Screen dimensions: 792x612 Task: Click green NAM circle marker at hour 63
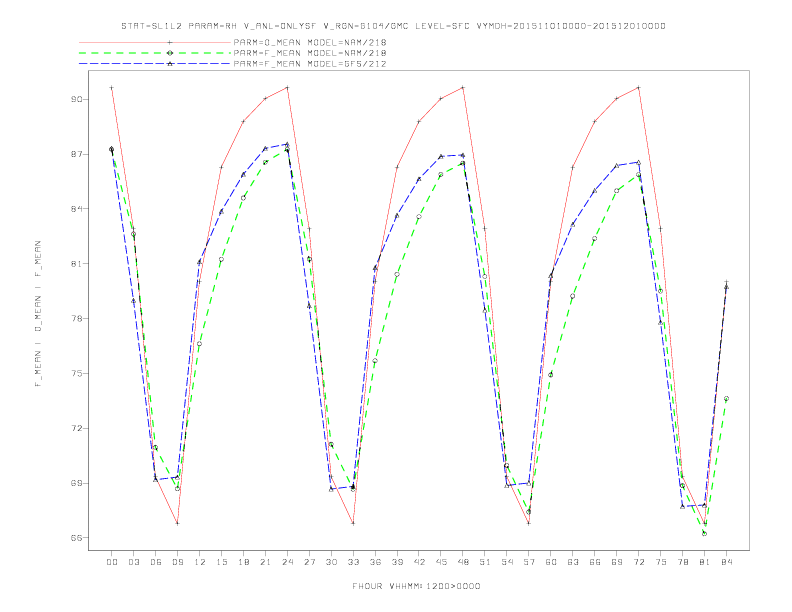(x=572, y=296)
